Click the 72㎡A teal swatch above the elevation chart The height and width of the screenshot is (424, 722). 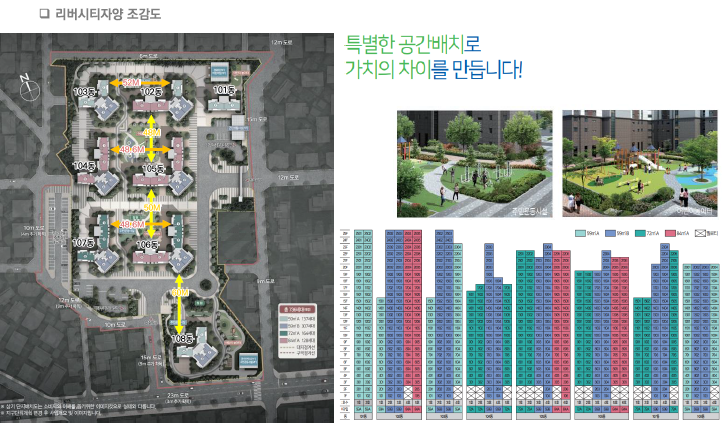coord(640,234)
